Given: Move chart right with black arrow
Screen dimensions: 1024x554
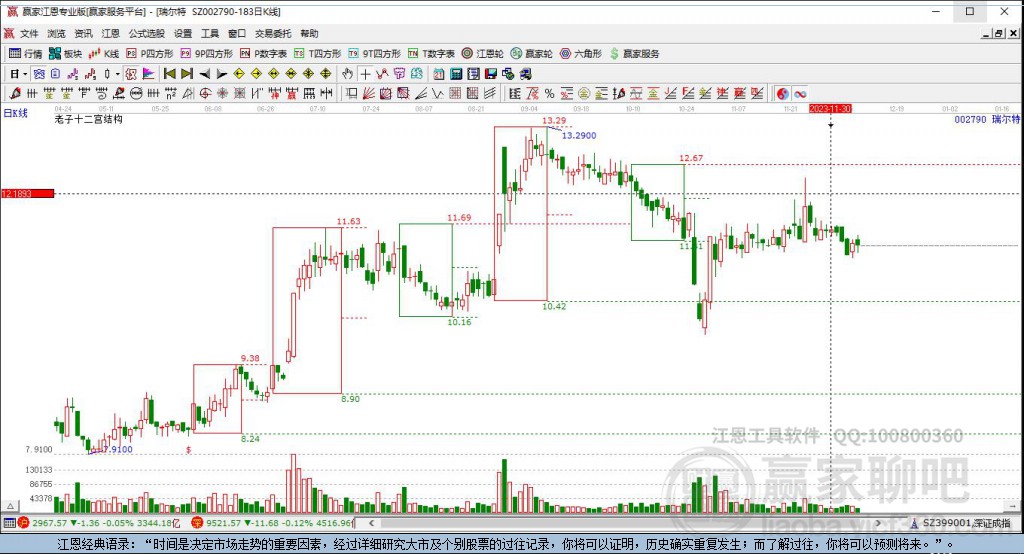Looking at the screenshot, I should (x=222, y=74).
